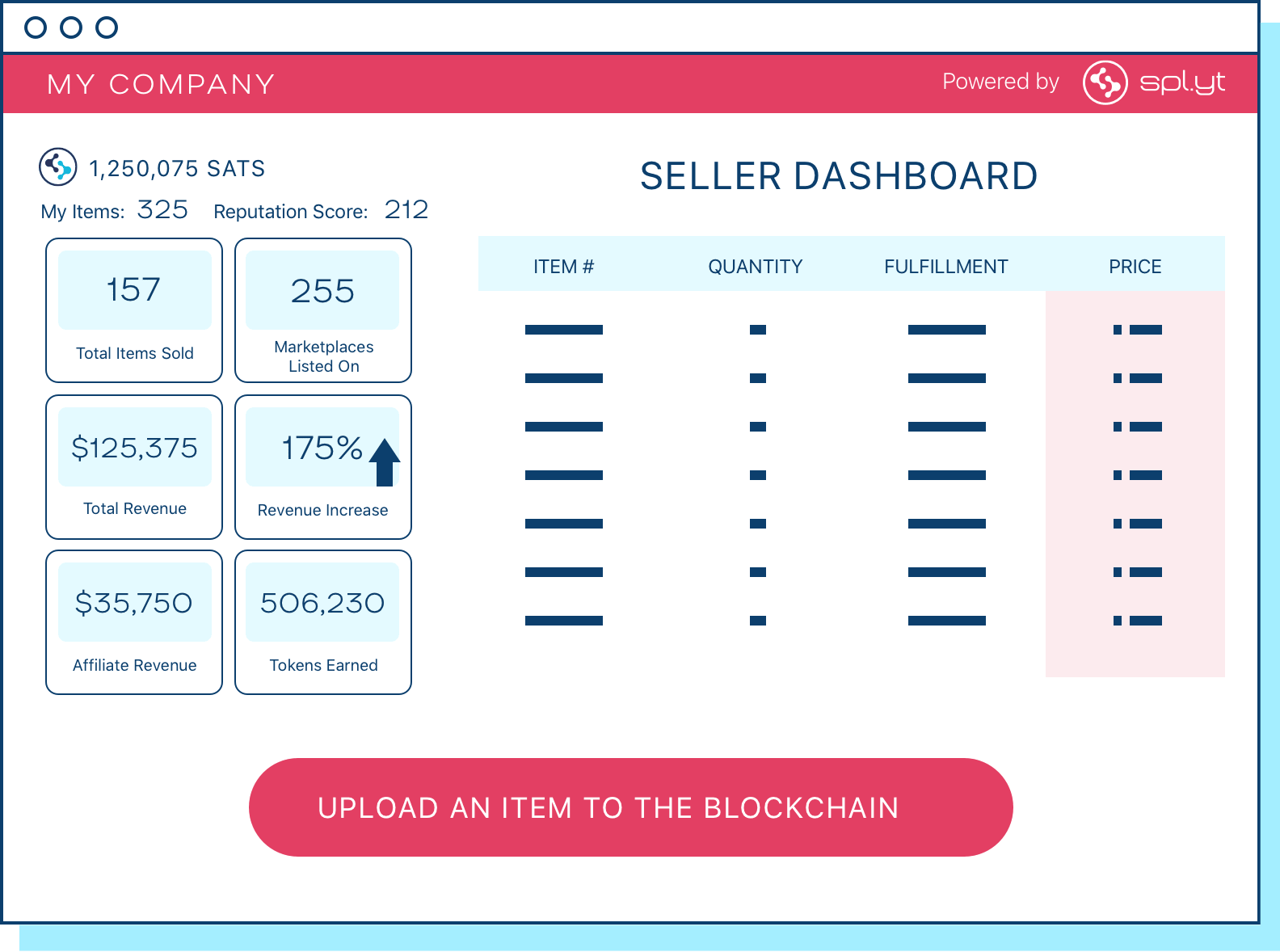Click the Reputation Score value 212
The width and height of the screenshot is (1280, 952).
(x=406, y=210)
